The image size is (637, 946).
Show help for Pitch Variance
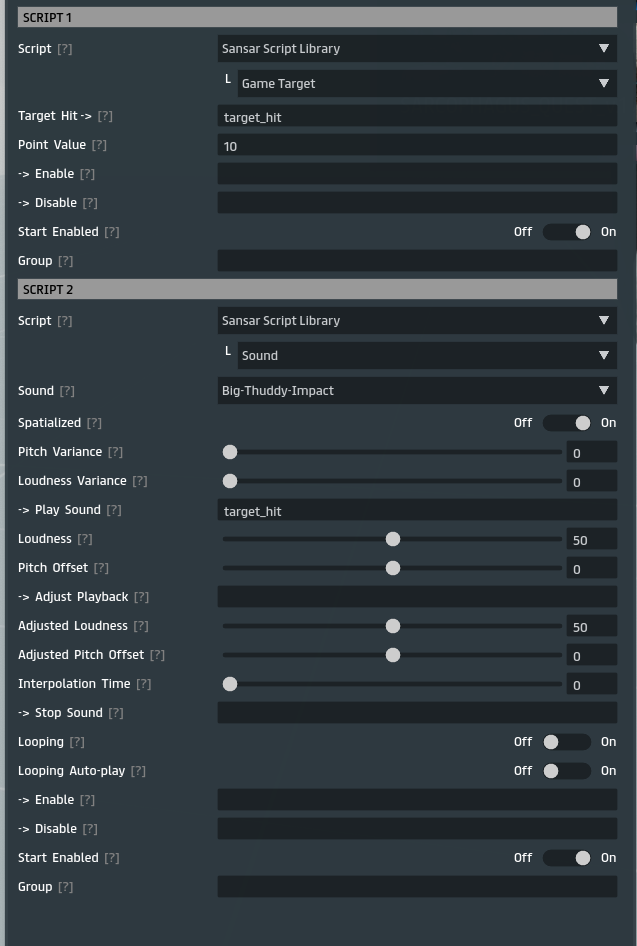click(x=116, y=452)
